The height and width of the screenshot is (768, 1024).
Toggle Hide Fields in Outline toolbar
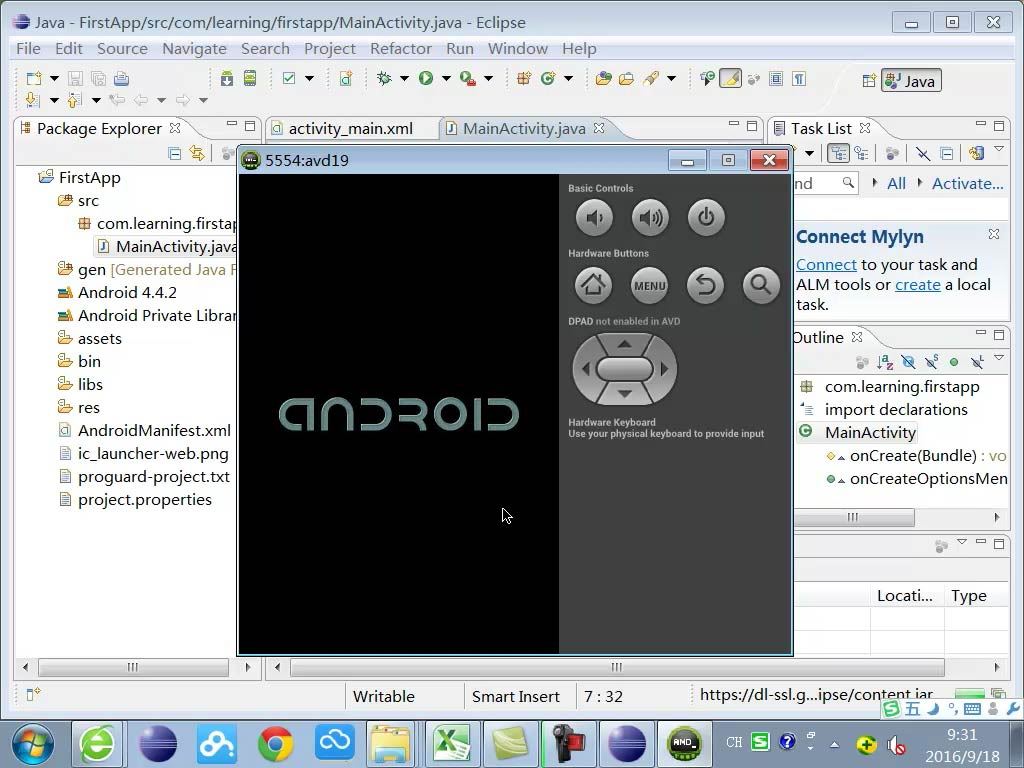(x=908, y=362)
